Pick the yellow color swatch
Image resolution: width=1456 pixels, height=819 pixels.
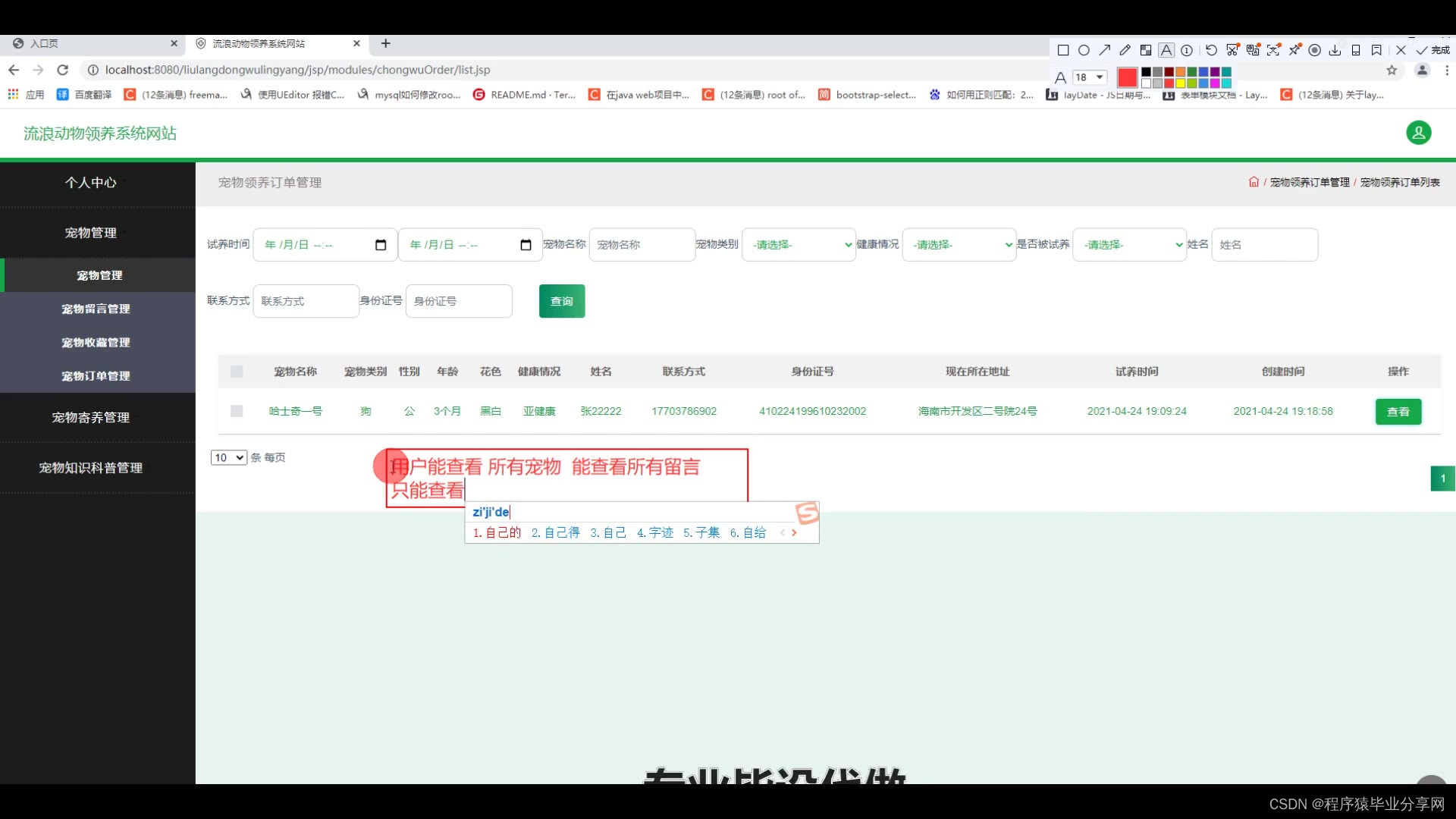pyautogui.click(x=1181, y=83)
